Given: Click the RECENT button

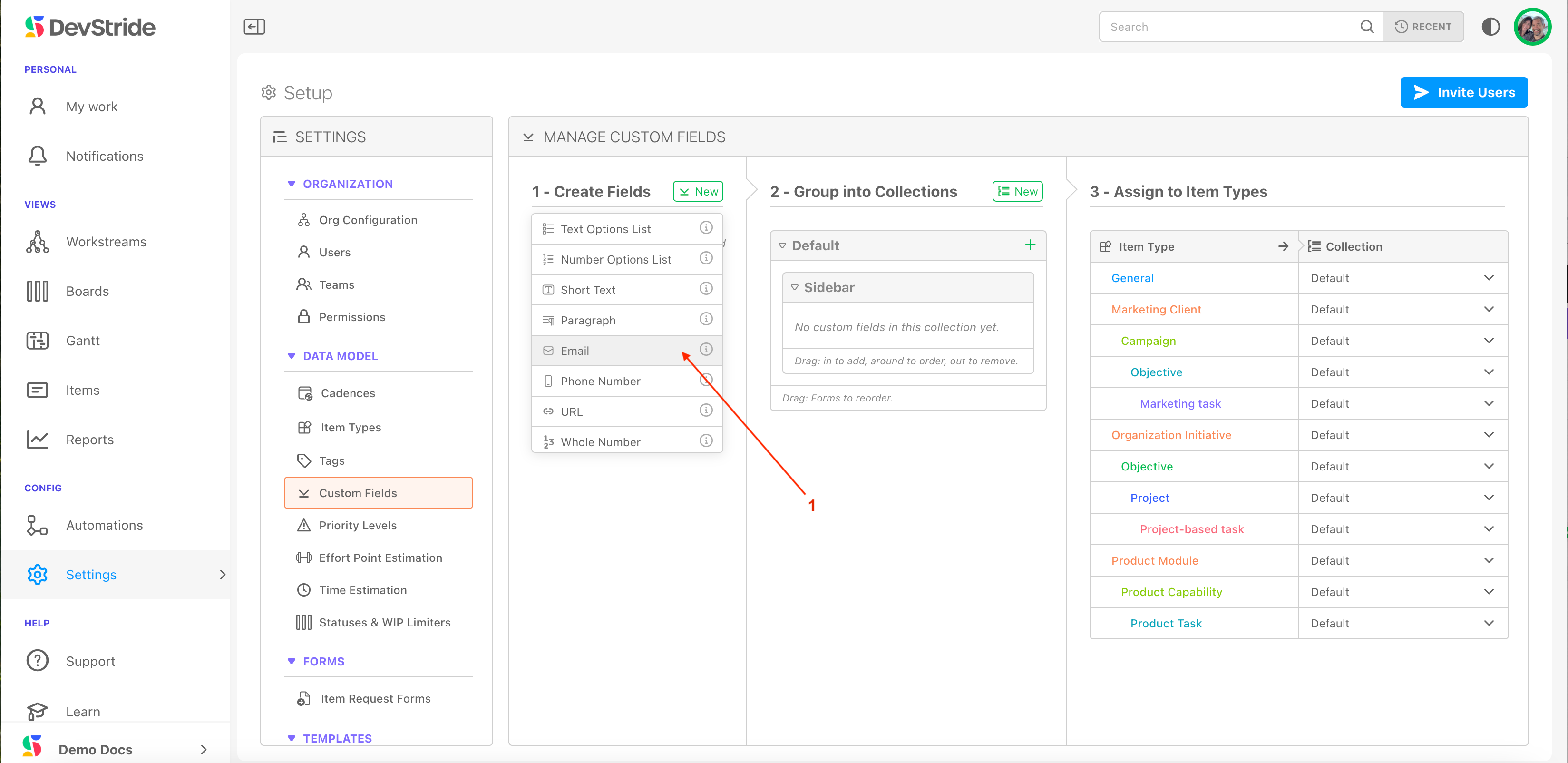Looking at the screenshot, I should point(1422,27).
